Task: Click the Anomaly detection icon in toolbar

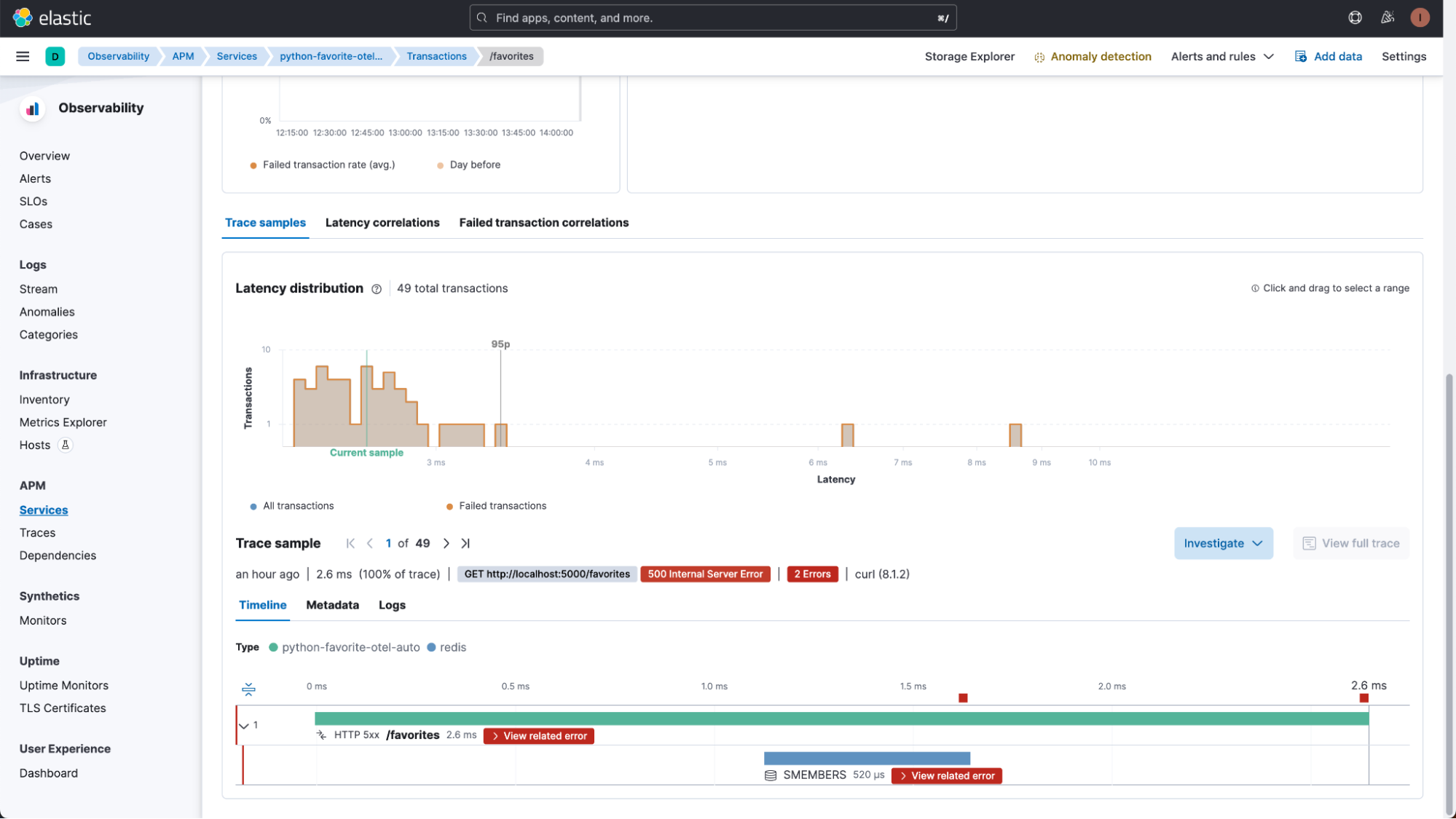Action: tap(1040, 56)
